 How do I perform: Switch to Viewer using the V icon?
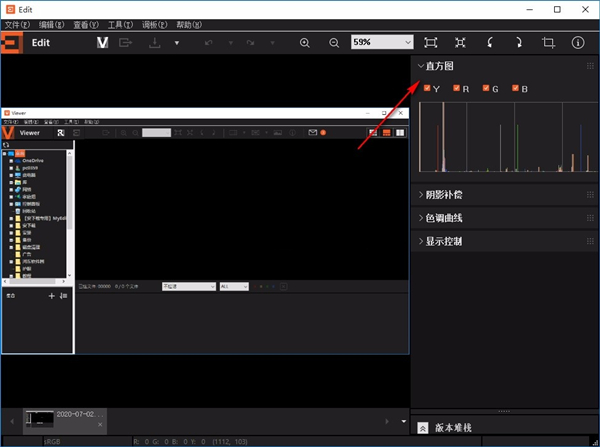point(102,43)
